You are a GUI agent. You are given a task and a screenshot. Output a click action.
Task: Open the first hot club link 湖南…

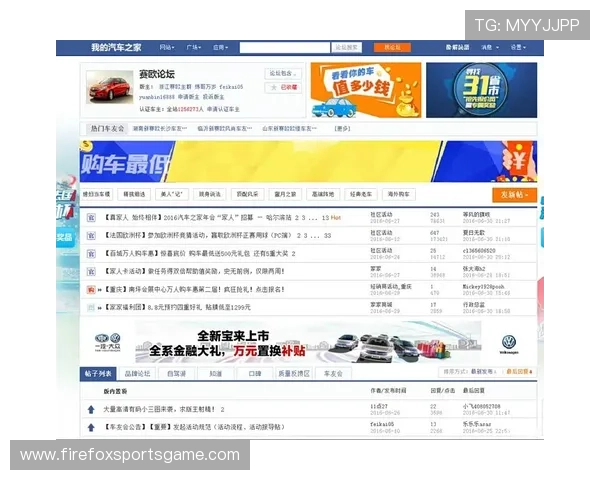(160, 129)
